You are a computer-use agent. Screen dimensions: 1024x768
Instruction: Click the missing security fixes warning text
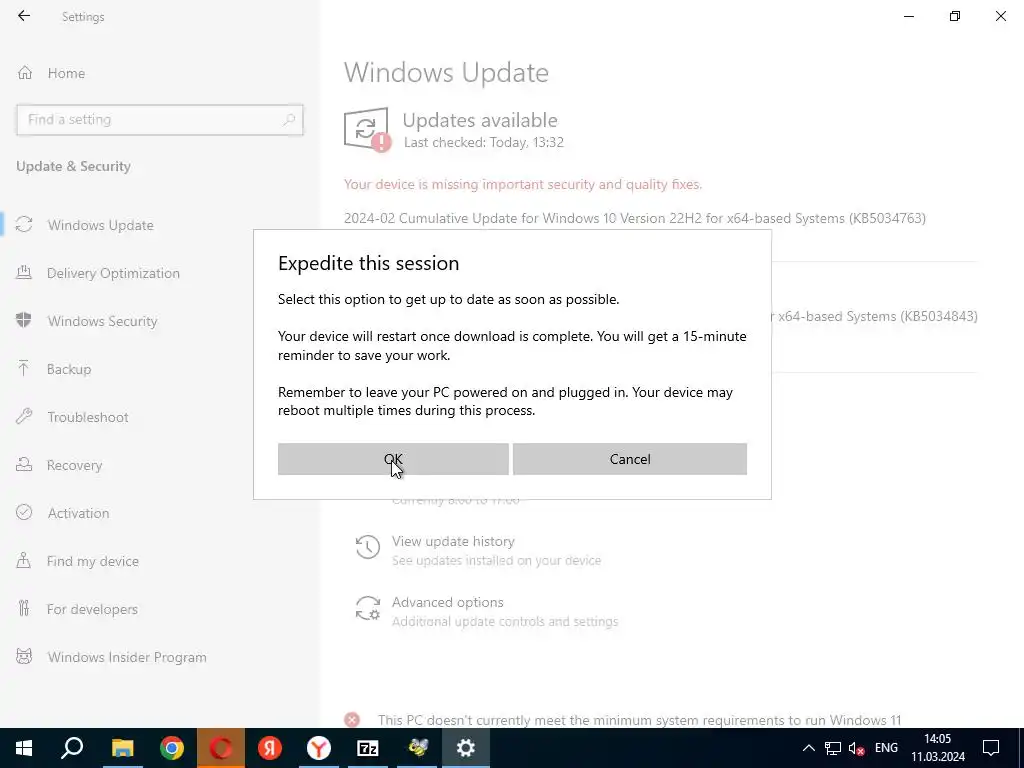[522, 184]
